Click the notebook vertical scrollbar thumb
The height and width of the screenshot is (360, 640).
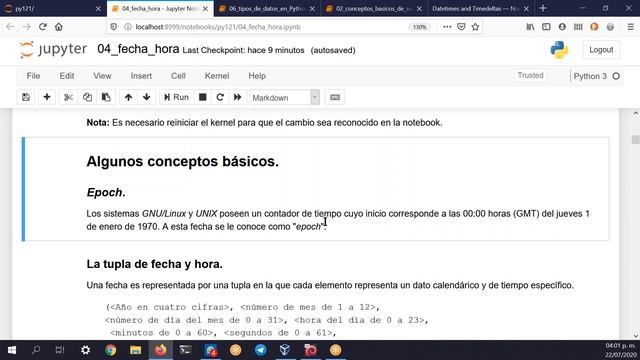(635, 139)
